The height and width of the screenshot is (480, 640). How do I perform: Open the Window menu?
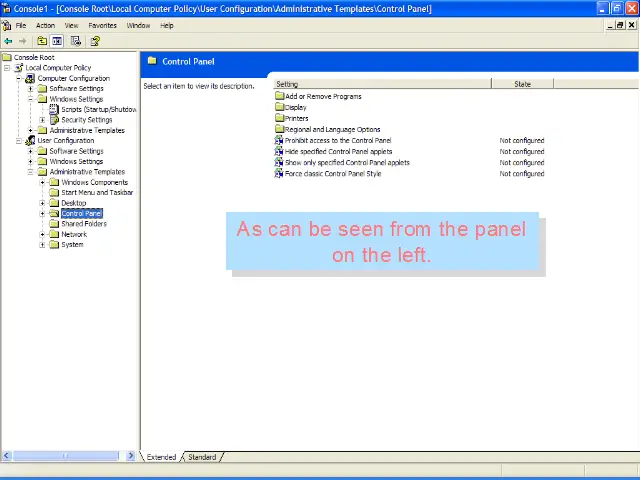point(138,26)
